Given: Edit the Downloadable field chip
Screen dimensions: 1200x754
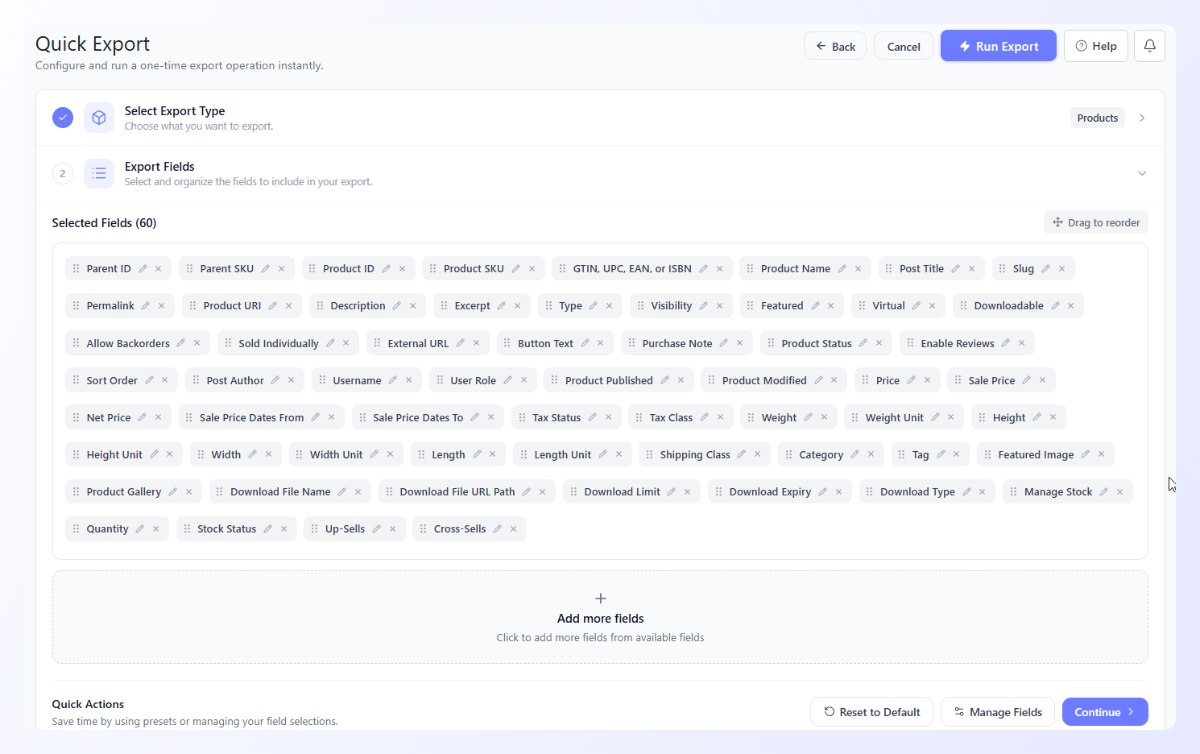Looking at the screenshot, I should tap(1055, 306).
